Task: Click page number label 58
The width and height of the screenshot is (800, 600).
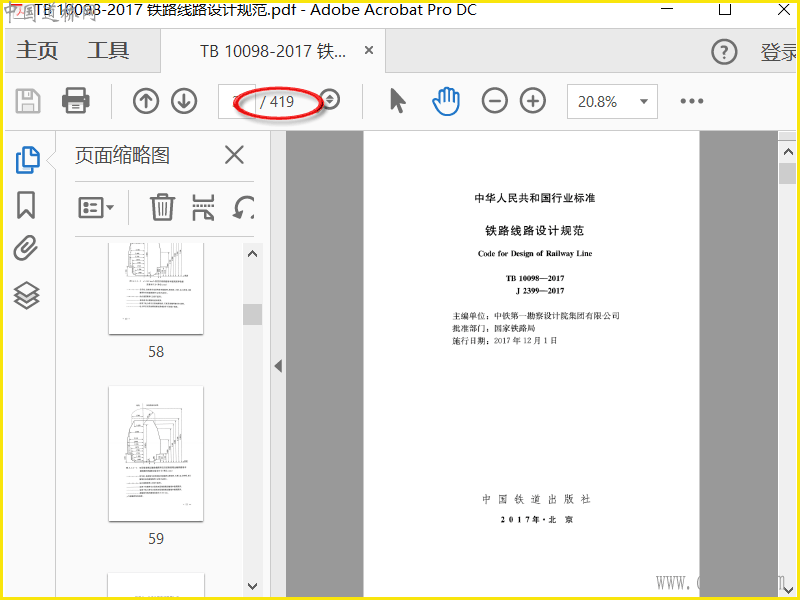Action: [x=156, y=352]
